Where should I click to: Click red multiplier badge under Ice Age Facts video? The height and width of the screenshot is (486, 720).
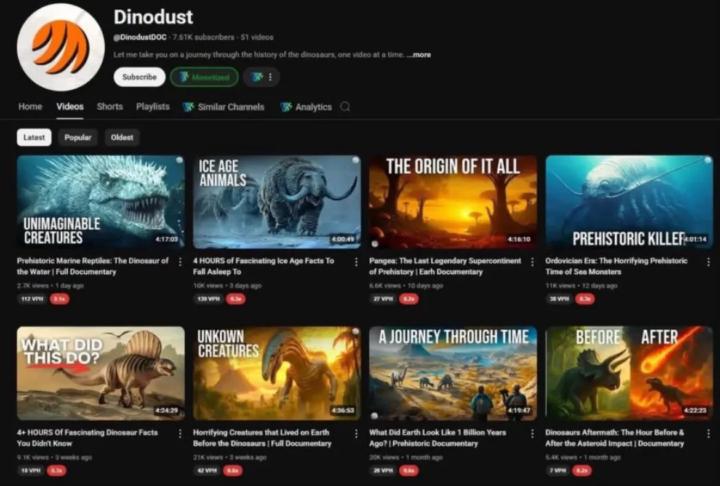(x=236, y=299)
